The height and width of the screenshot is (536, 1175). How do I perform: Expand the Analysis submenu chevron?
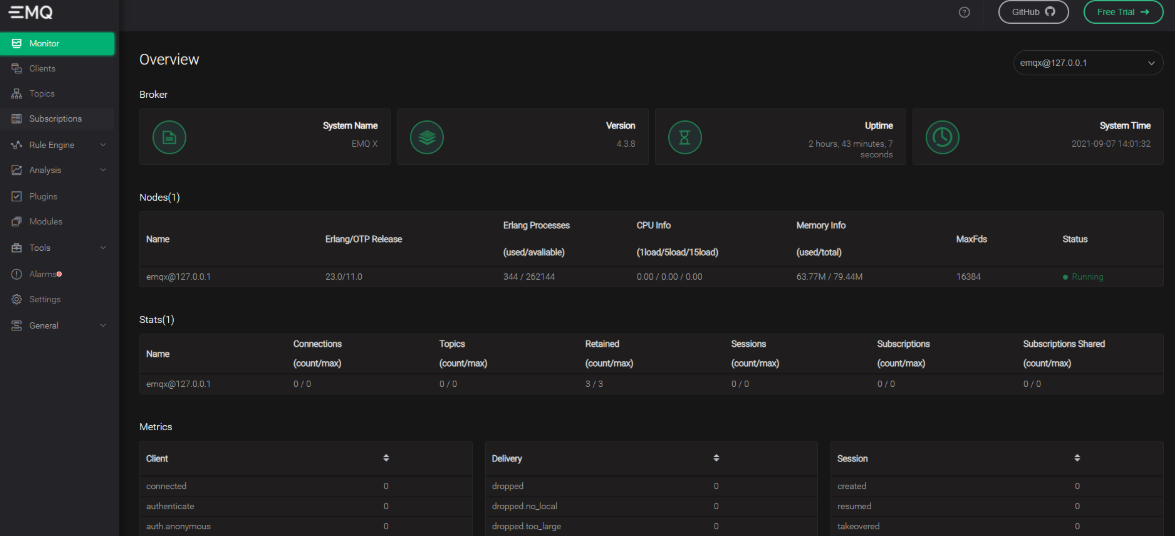(x=103, y=170)
